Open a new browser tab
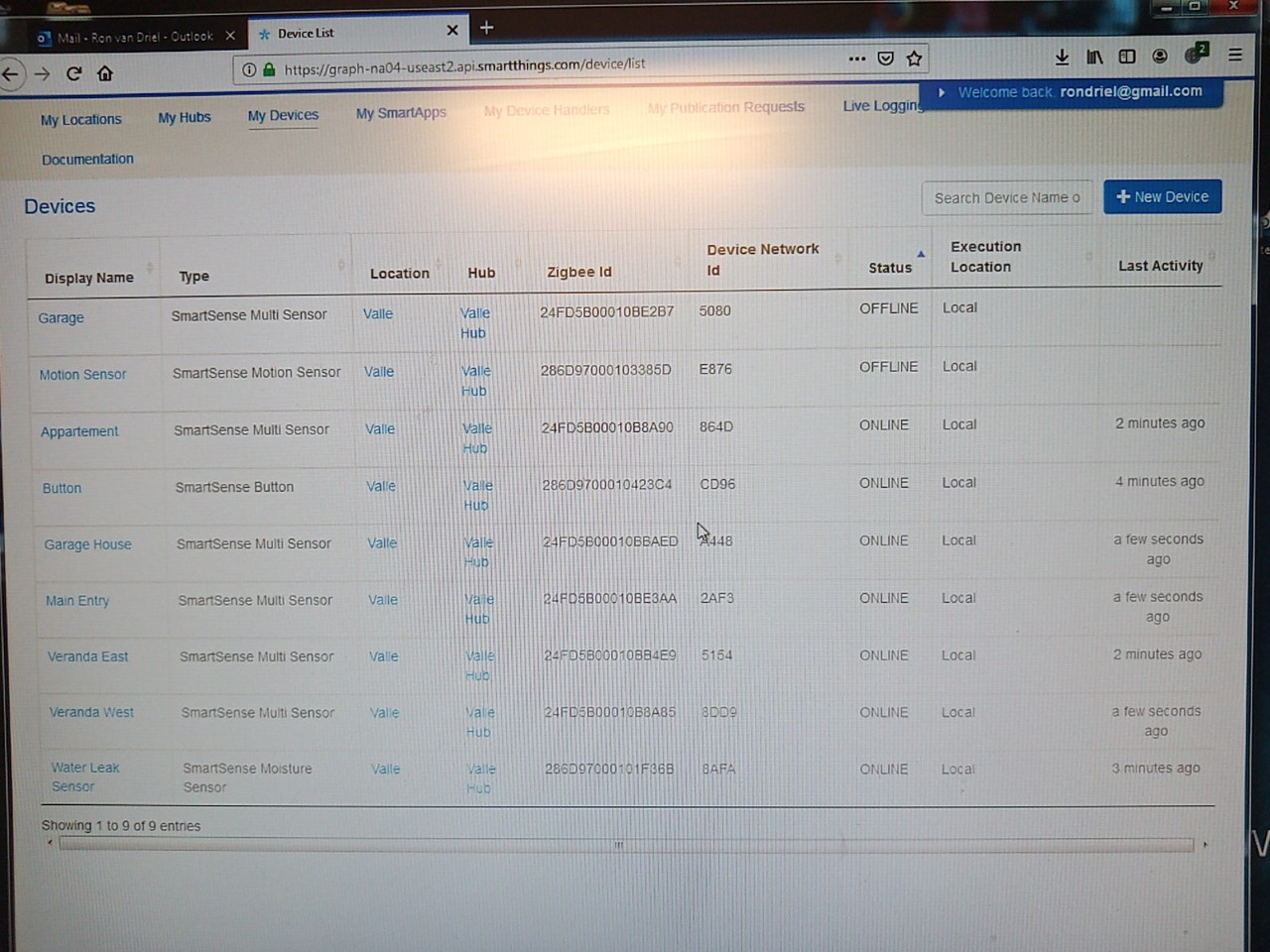The height and width of the screenshot is (952, 1270). [486, 28]
